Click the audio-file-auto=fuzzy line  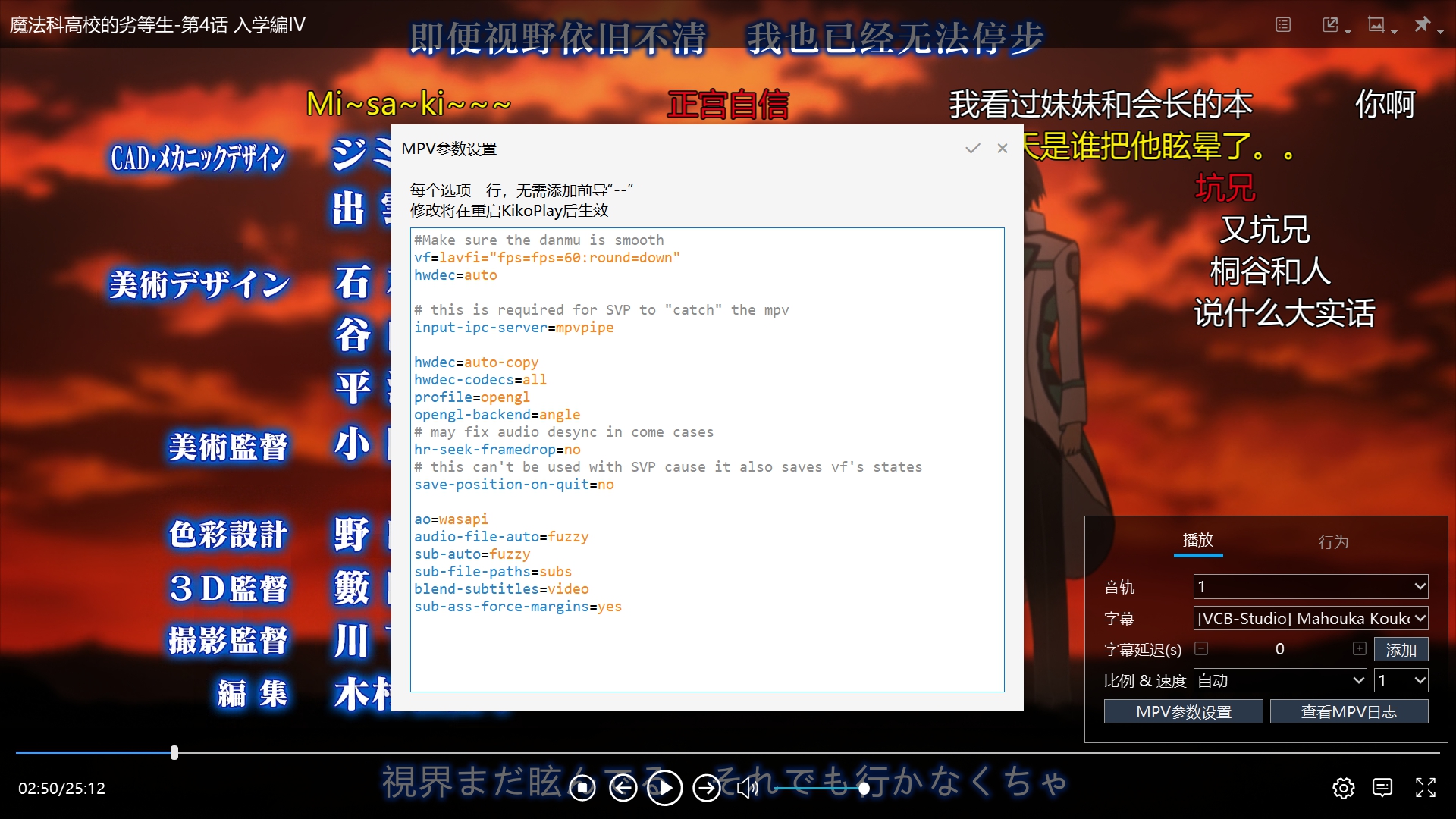coord(501,537)
